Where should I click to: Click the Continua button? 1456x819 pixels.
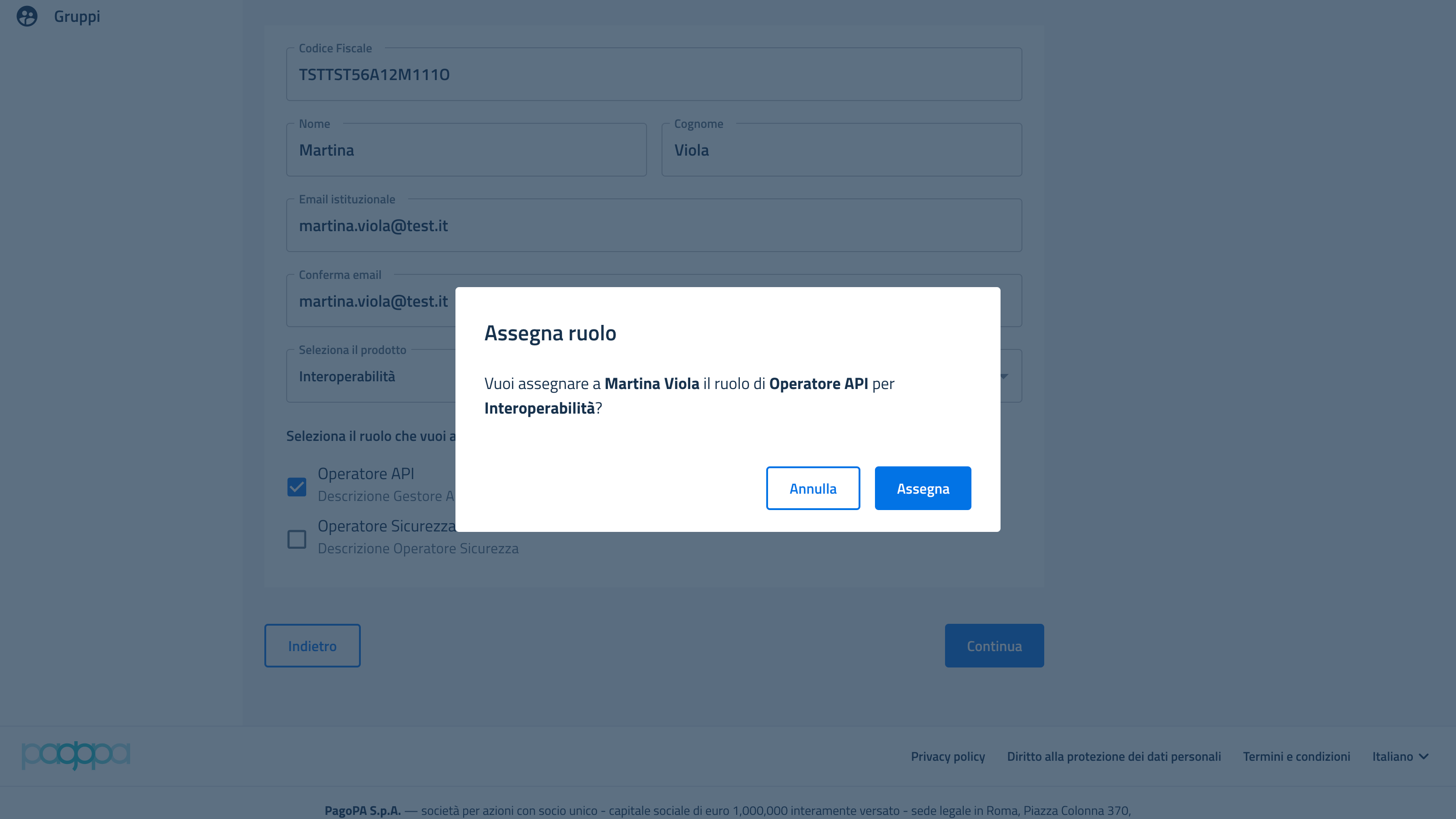[x=994, y=646]
